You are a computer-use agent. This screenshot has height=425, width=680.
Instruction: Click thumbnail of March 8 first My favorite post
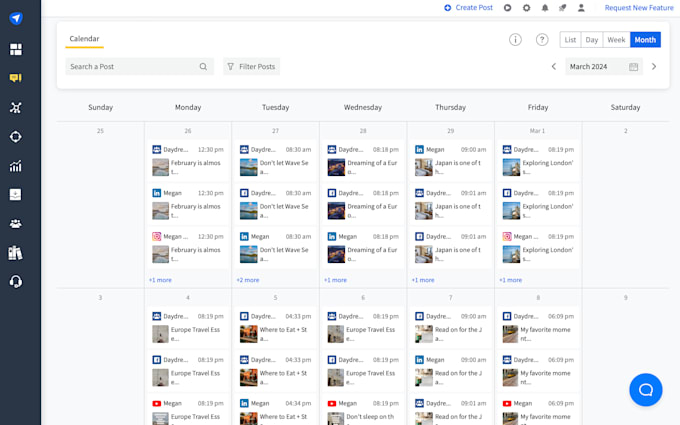pos(510,334)
